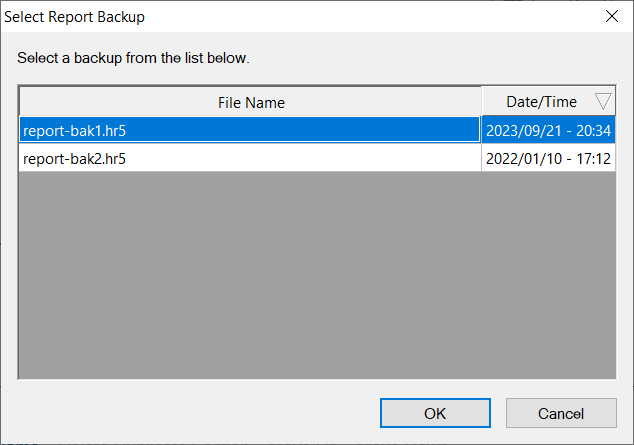Sort the list by File Name header

(251, 102)
